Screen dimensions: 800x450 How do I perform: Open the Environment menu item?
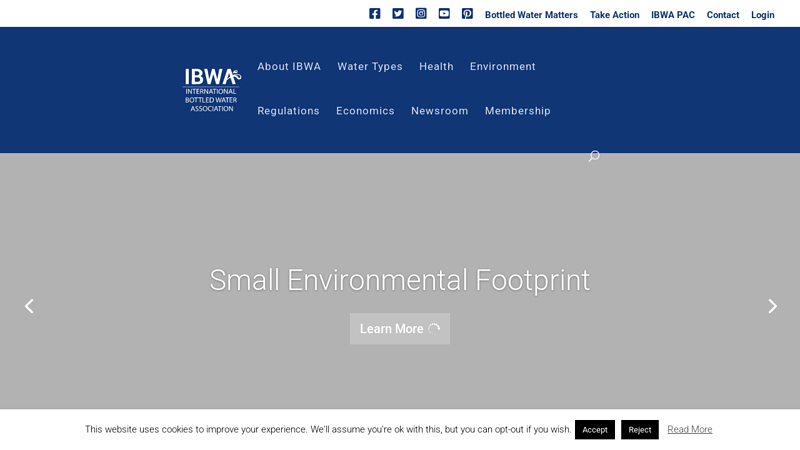tap(503, 66)
